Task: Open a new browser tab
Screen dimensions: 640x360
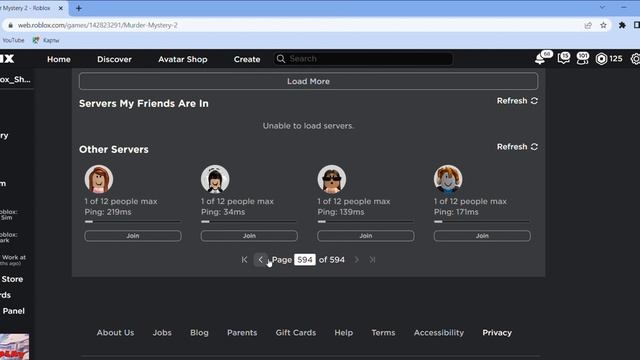Action: tap(79, 8)
